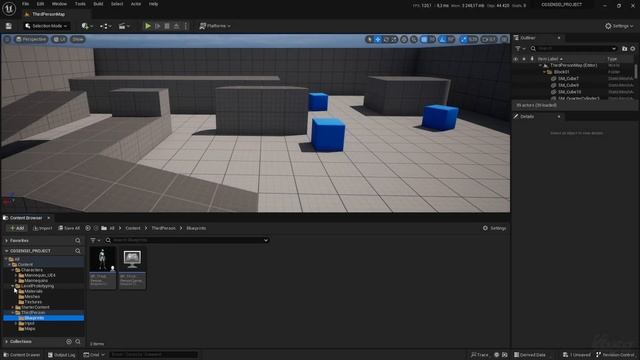Click the Stop play session button
This screenshot has width=640, height=360.
(x=167, y=26)
